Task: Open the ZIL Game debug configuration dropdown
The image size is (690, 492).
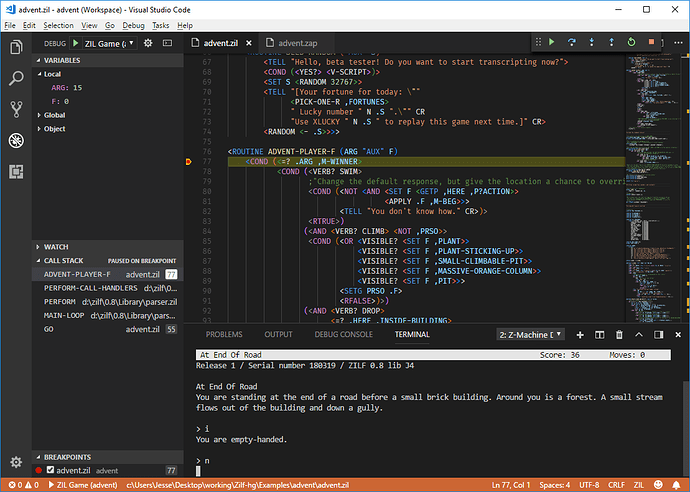Action: (110, 43)
